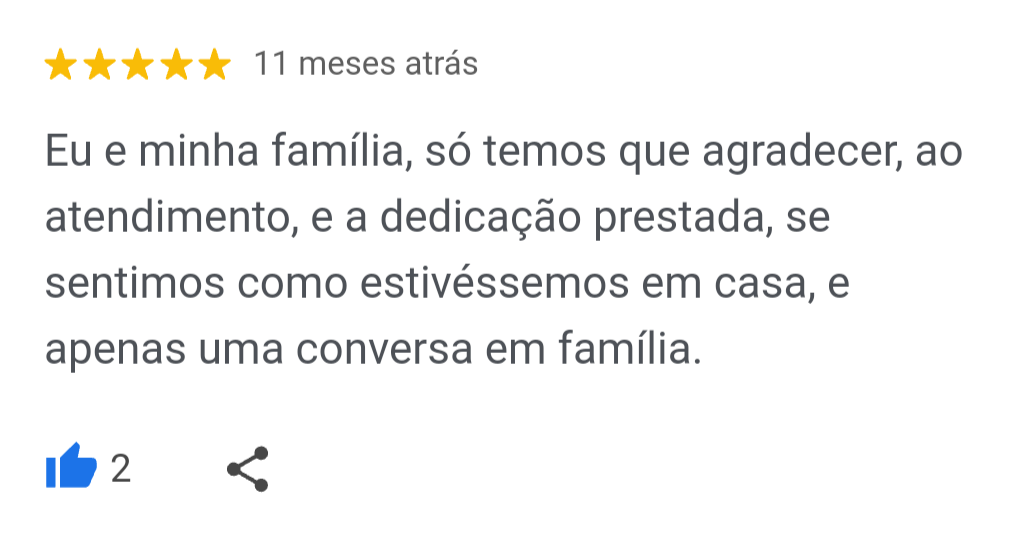1020x535 pixels.
Task: Click the like count number 2
Action: coord(120,469)
